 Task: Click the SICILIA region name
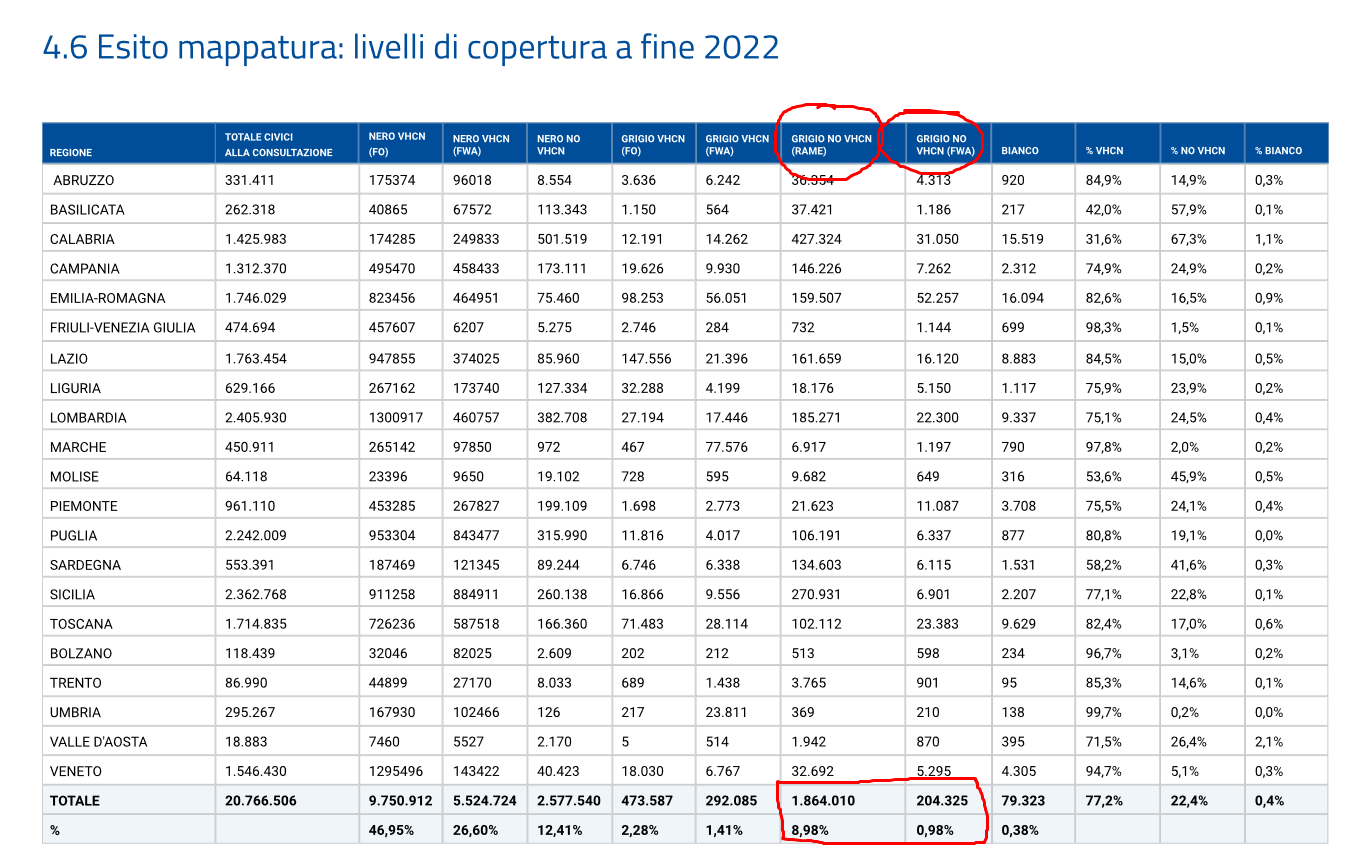point(72,594)
